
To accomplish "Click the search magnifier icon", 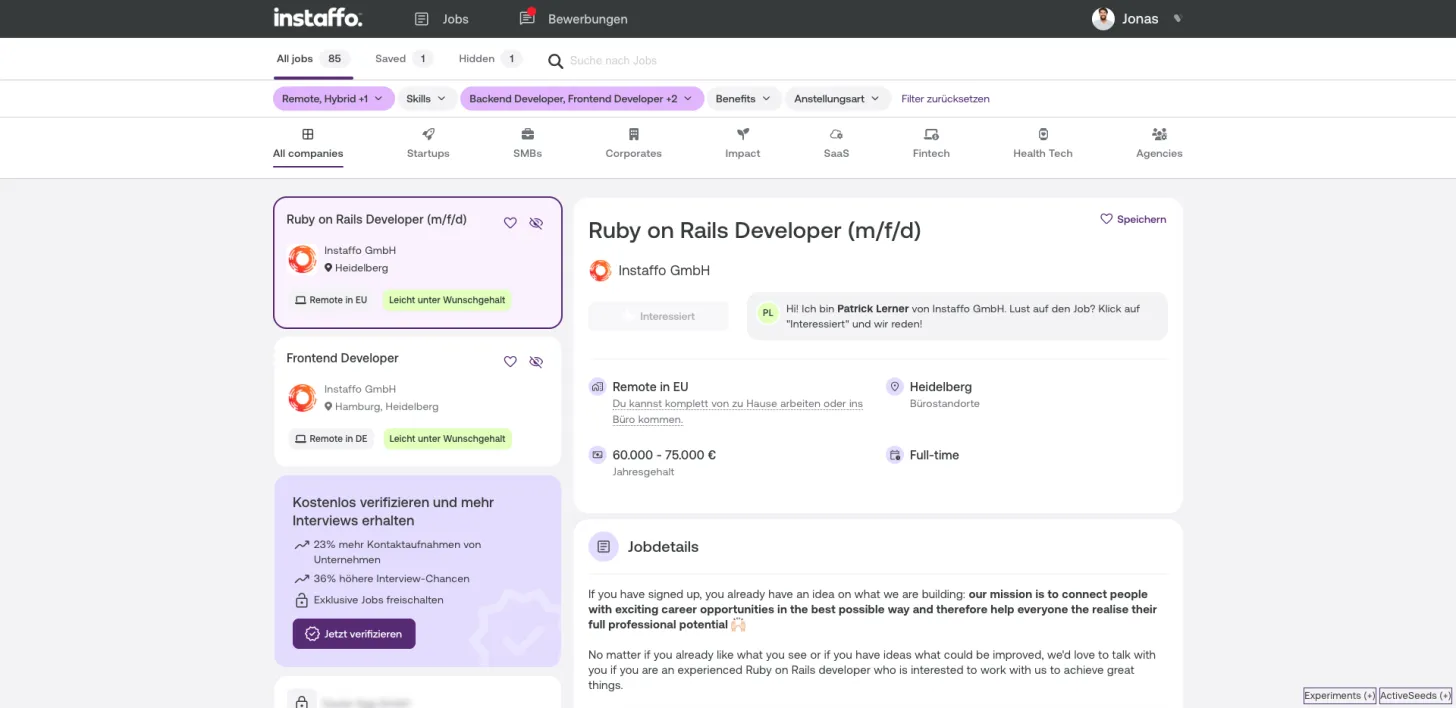I will coord(556,61).
